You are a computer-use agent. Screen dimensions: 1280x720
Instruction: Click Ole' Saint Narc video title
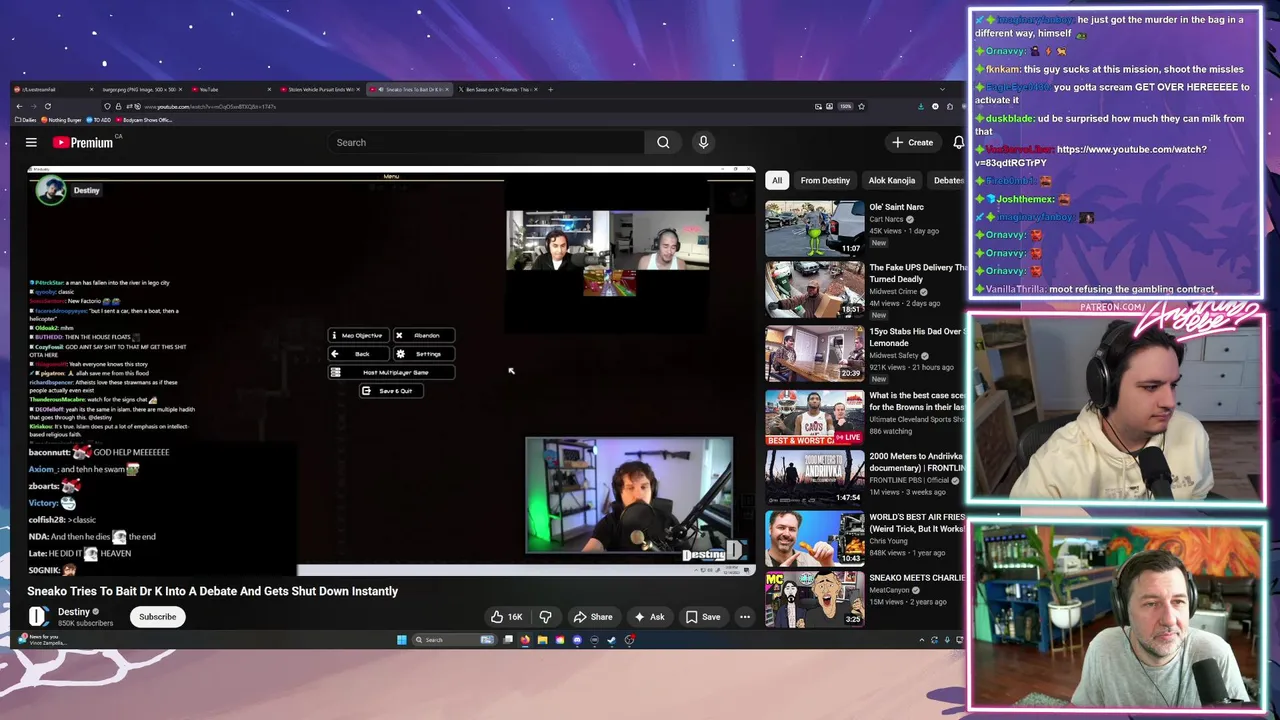pyautogui.click(x=896, y=207)
